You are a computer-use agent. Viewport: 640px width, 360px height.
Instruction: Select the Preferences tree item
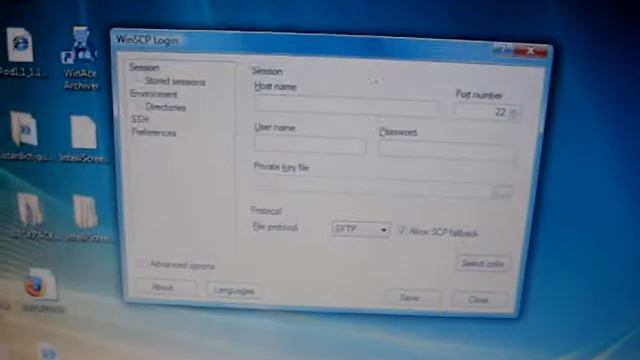pos(154,132)
